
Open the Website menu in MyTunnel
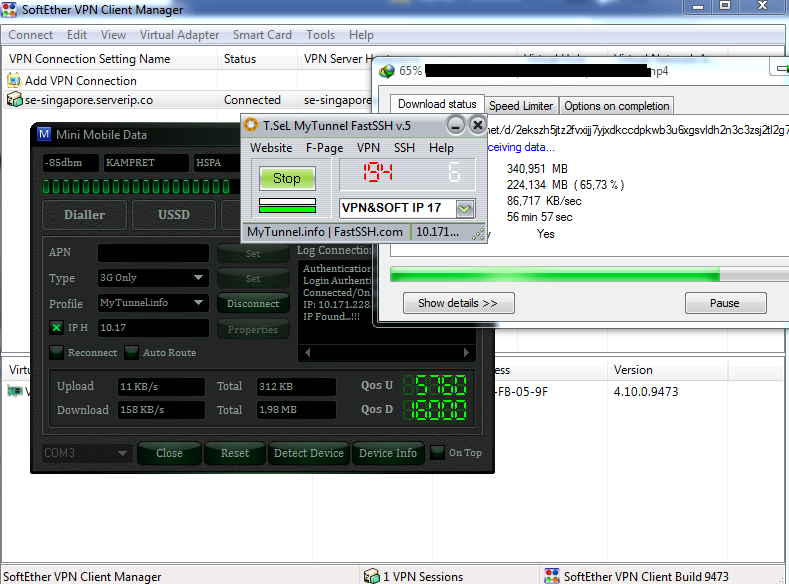271,148
